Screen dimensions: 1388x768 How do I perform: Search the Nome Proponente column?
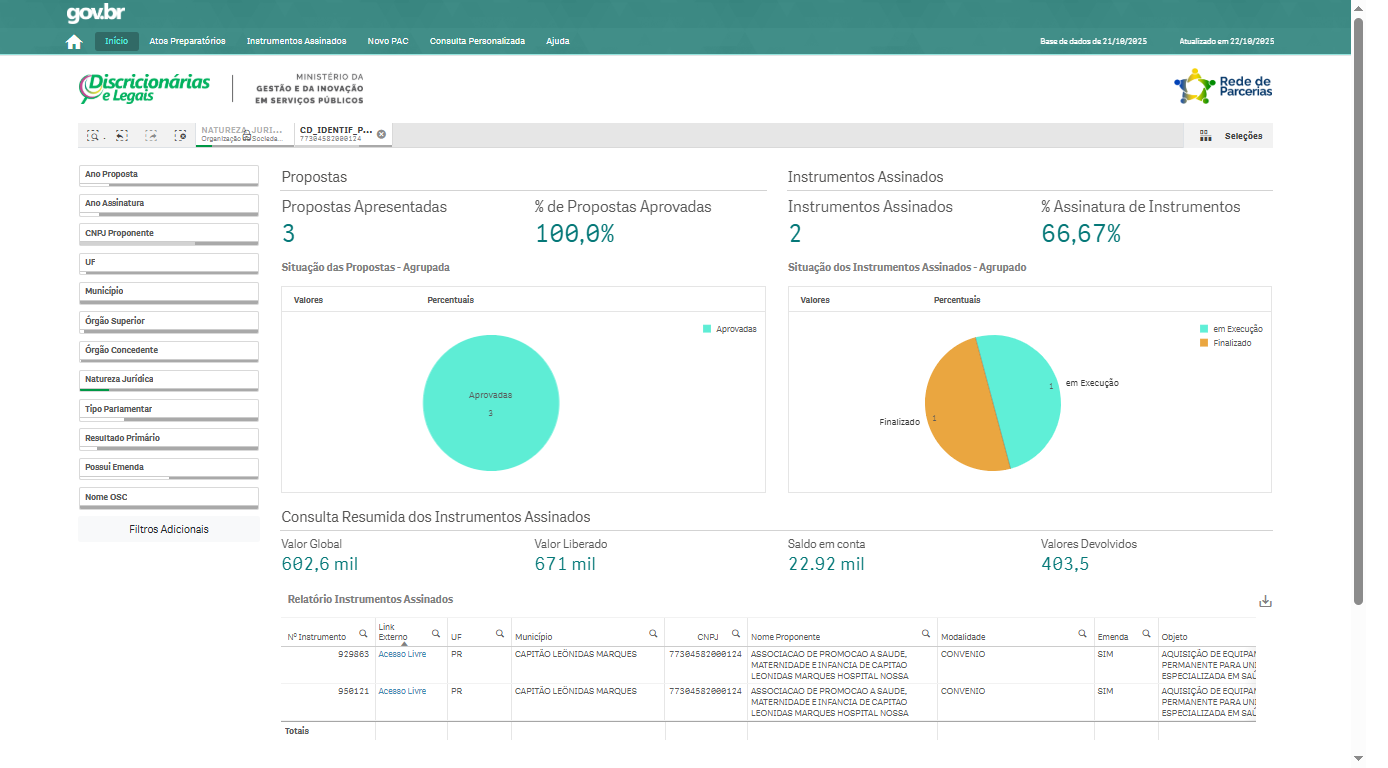tap(926, 633)
